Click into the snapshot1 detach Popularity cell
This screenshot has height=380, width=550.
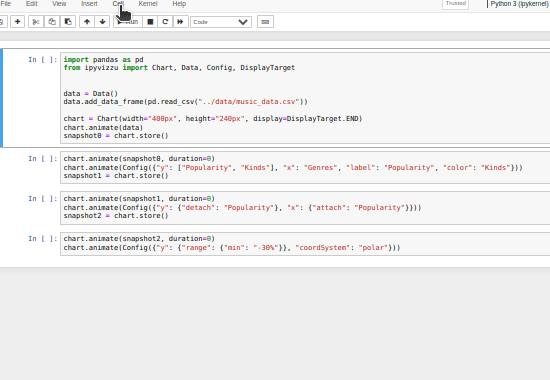305,207
